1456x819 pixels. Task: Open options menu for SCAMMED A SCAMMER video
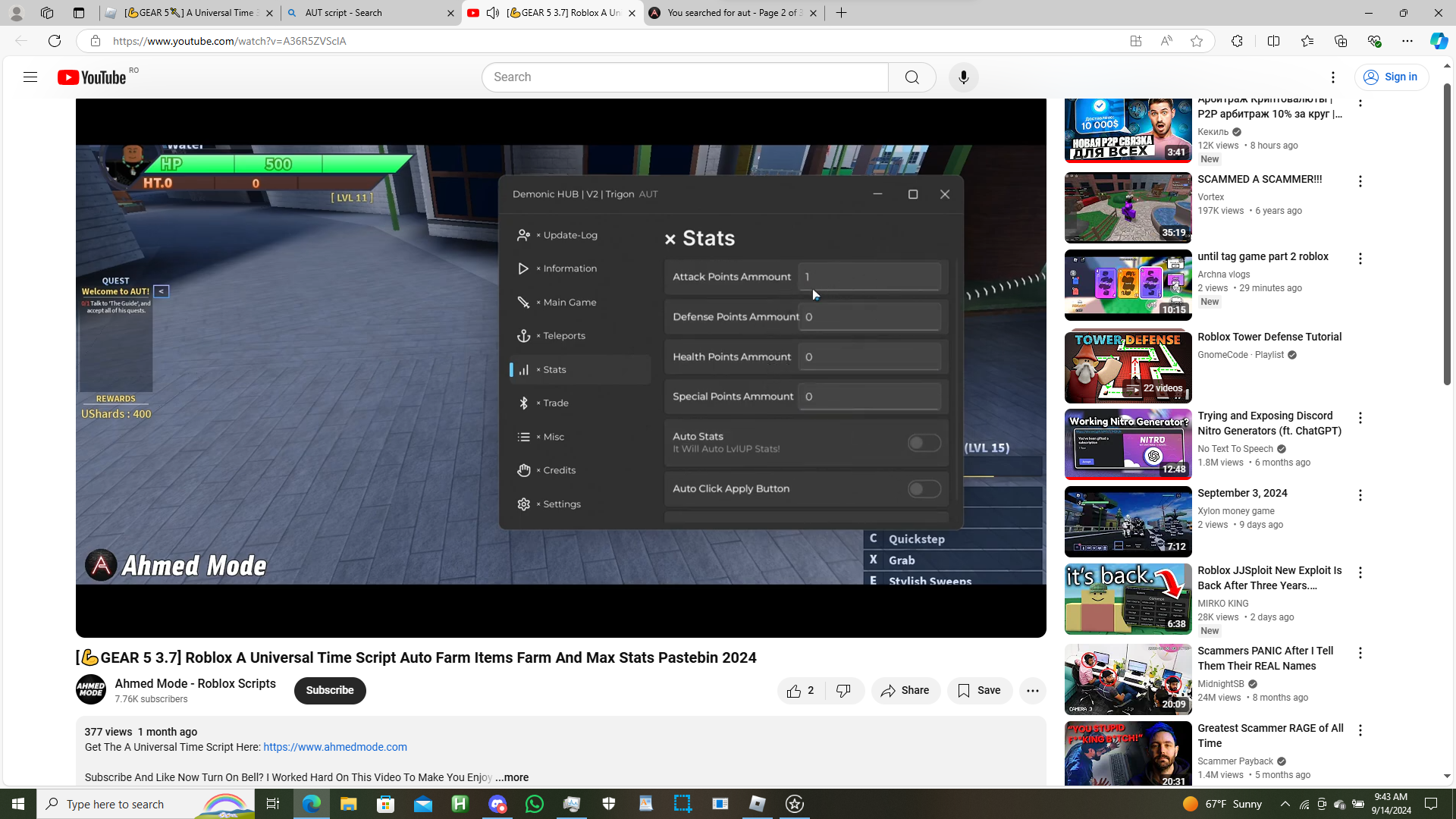click(1360, 181)
